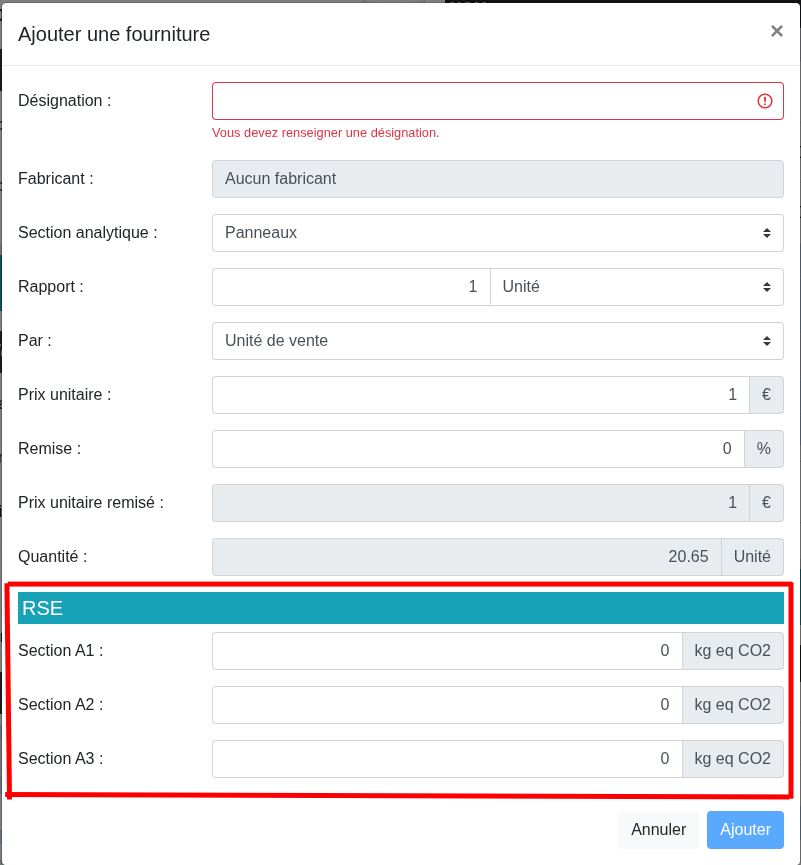This screenshot has width=801, height=865.
Task: Click the Désignation text field
Action: click(x=480, y=101)
